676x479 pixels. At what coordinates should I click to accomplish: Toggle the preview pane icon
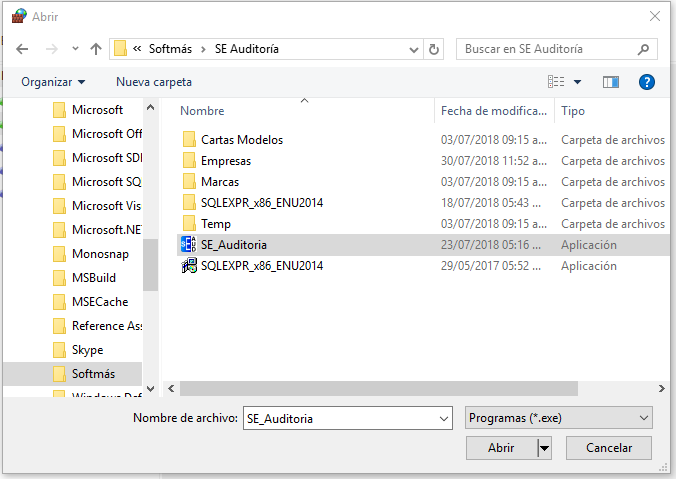pyautogui.click(x=611, y=82)
